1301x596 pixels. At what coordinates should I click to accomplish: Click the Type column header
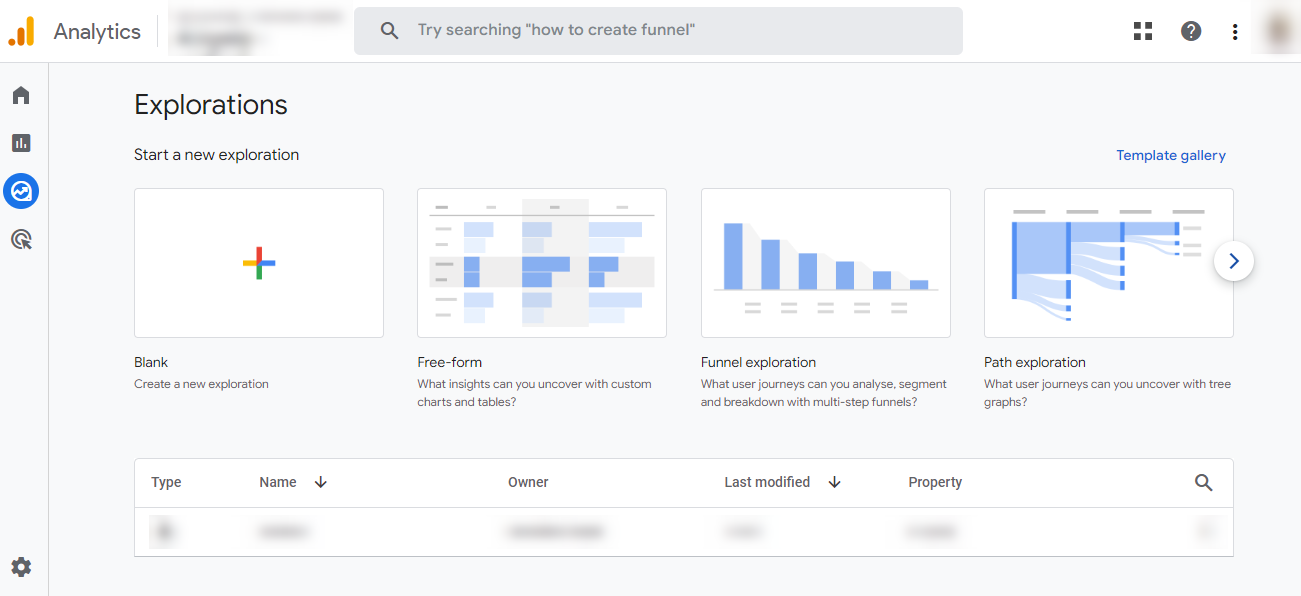point(166,482)
